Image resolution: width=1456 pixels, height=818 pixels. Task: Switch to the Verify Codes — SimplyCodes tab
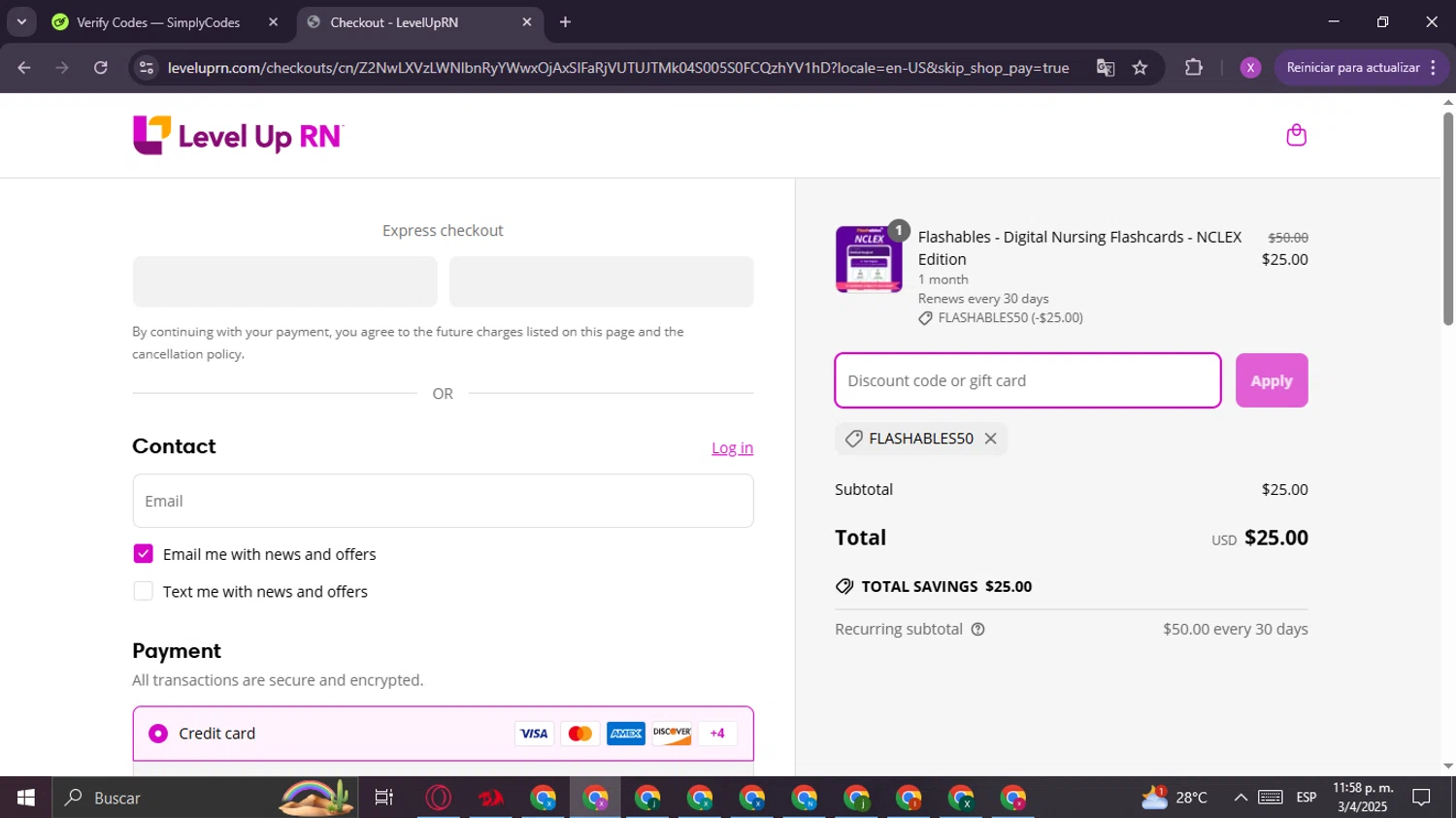click(160, 22)
